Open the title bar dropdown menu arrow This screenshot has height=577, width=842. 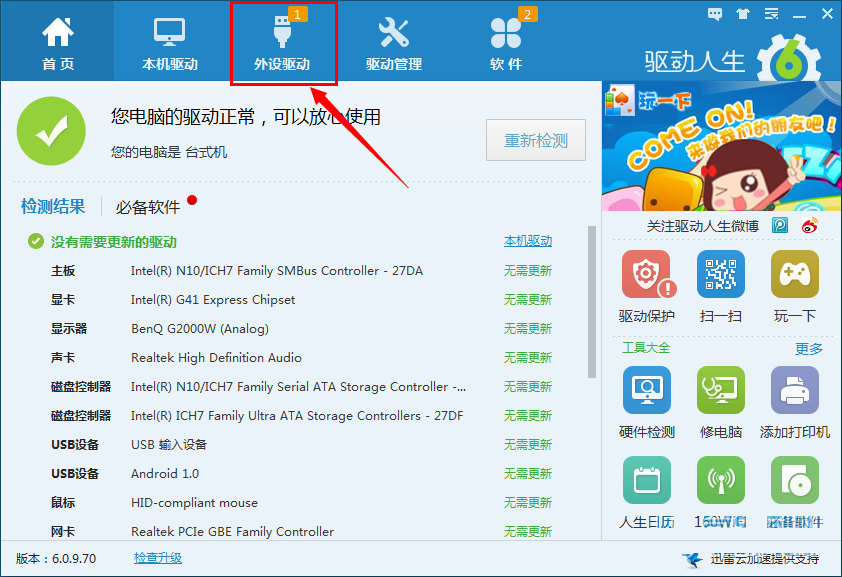tap(770, 14)
